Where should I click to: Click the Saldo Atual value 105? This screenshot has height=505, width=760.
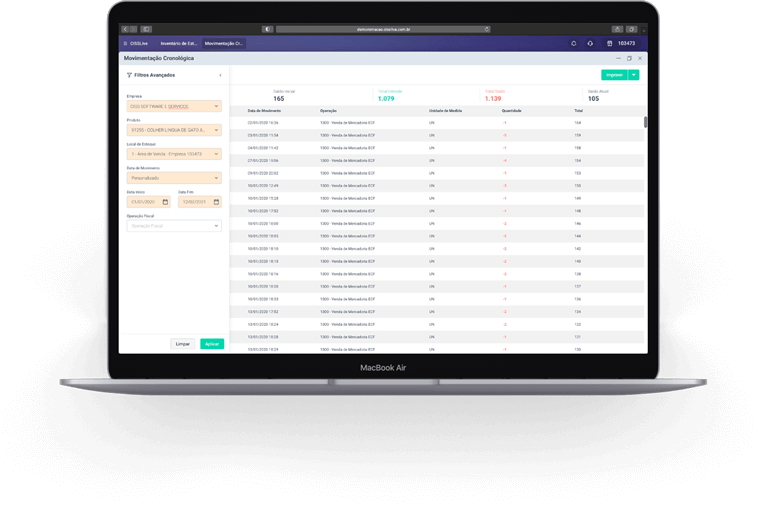(x=594, y=99)
